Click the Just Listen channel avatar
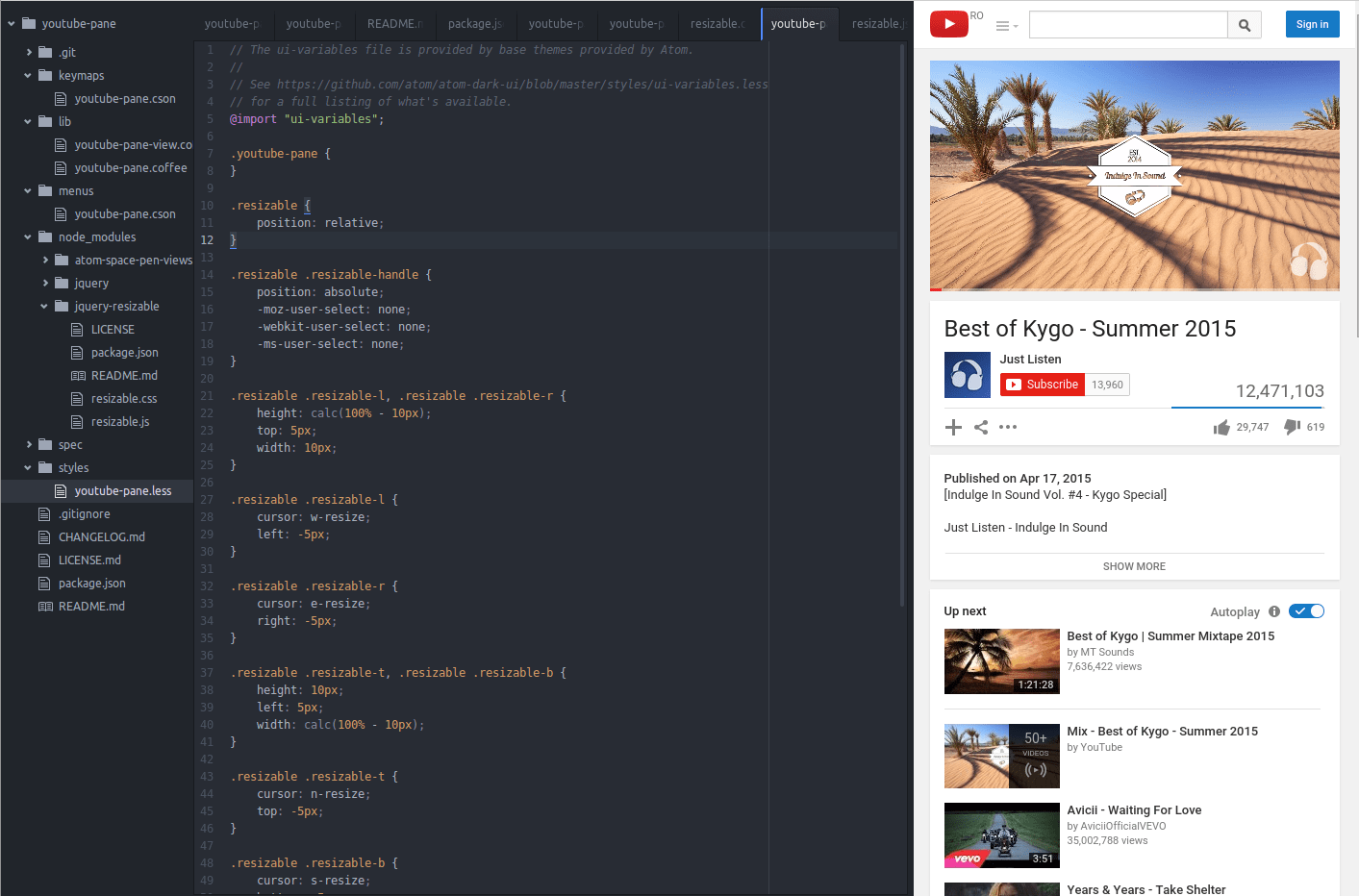1359x896 pixels. 968,375
